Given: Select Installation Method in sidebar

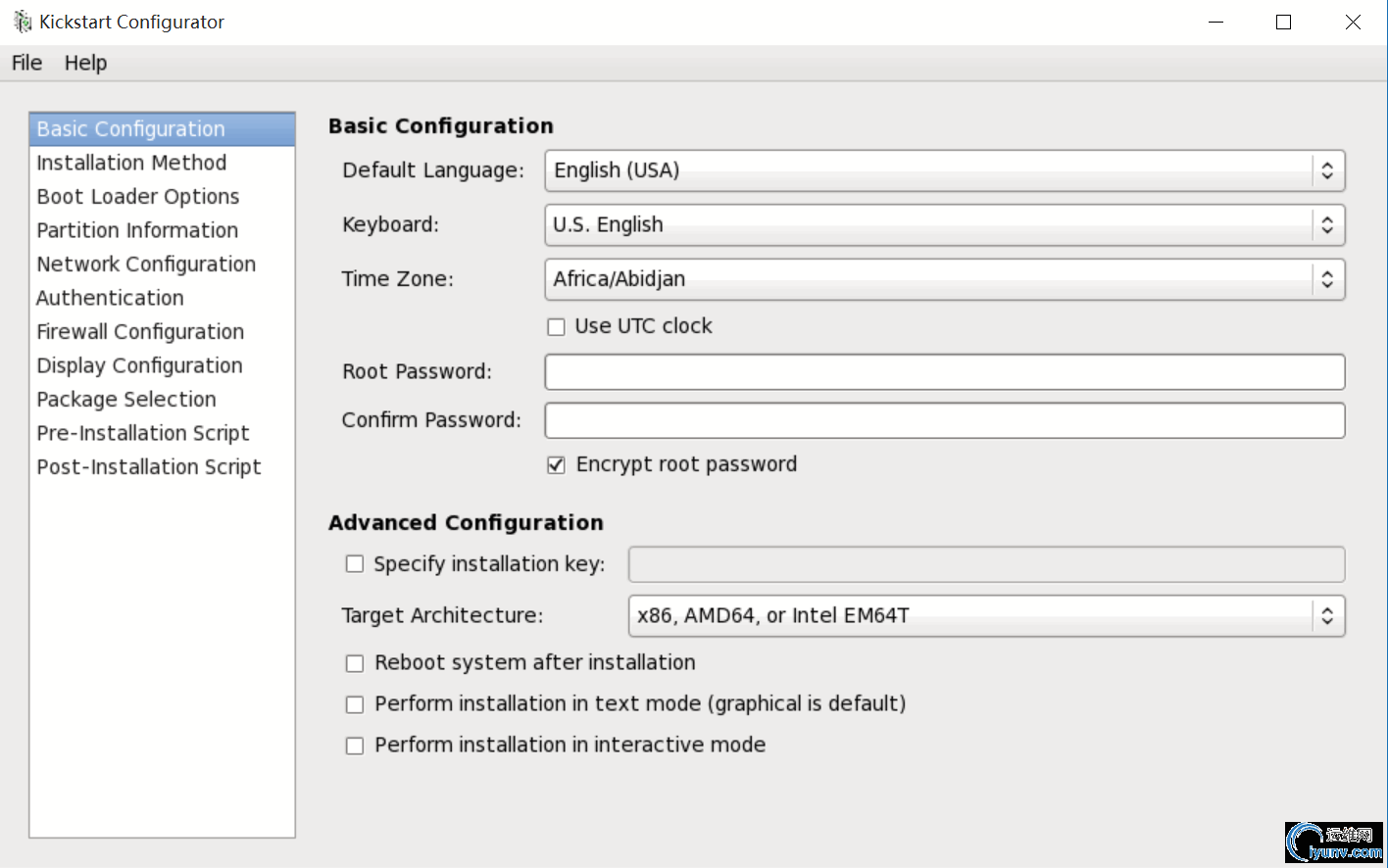Looking at the screenshot, I should point(131,163).
